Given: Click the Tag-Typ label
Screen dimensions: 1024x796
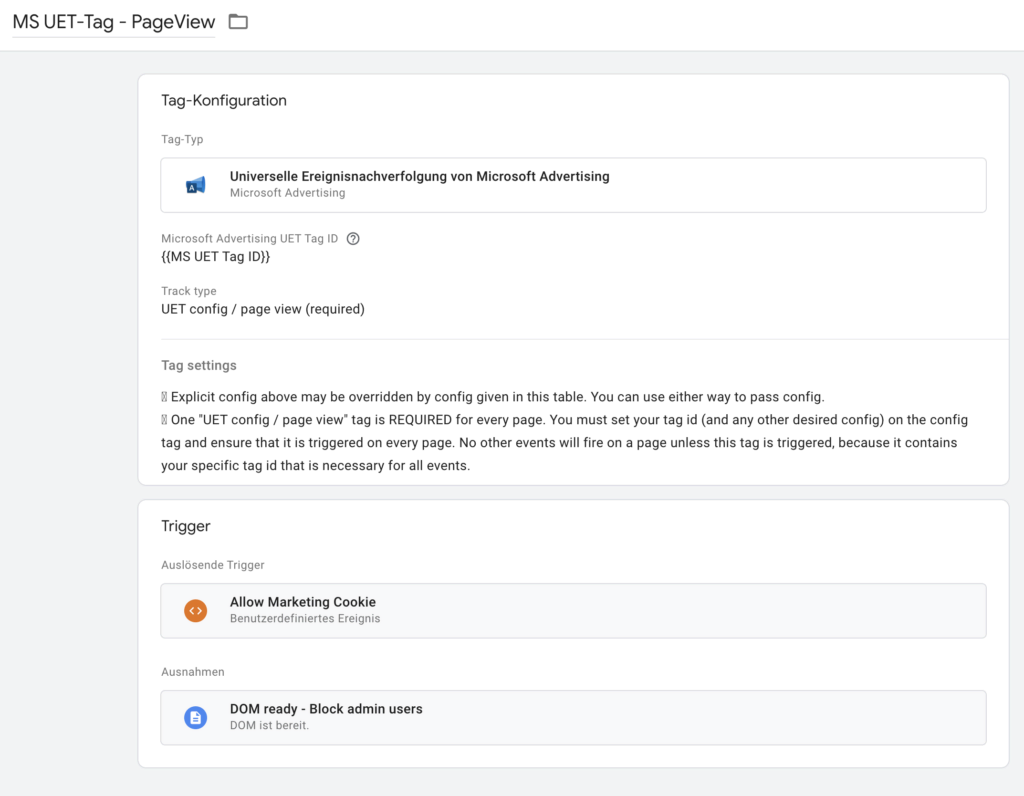Looking at the screenshot, I should pyautogui.click(x=182, y=139).
